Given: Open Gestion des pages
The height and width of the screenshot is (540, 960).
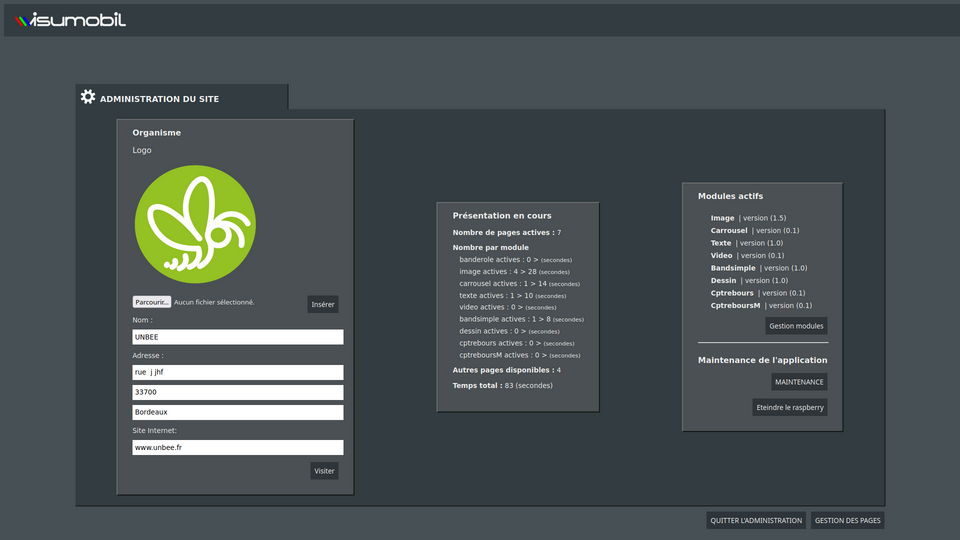Looking at the screenshot, I should tap(847, 520).
